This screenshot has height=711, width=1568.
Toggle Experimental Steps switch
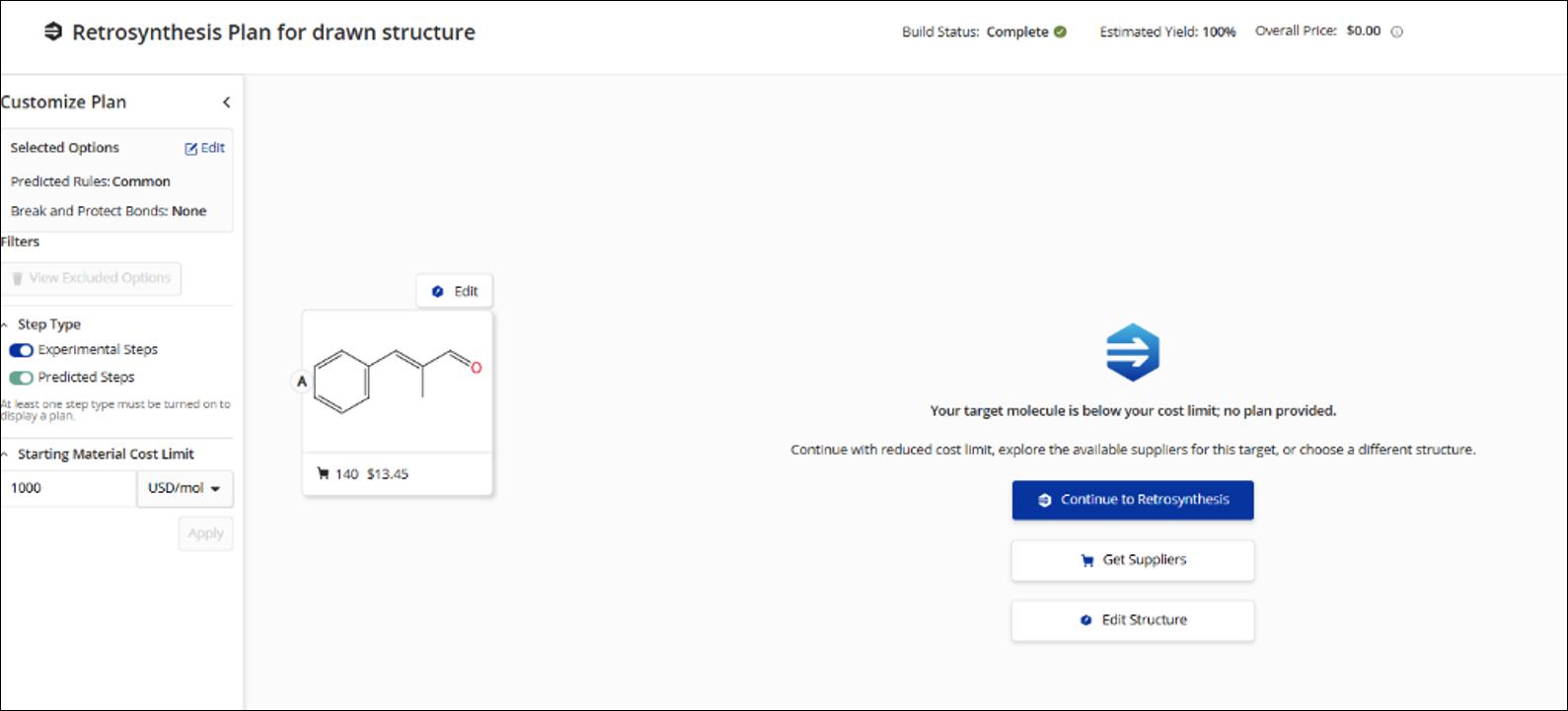click(x=21, y=350)
